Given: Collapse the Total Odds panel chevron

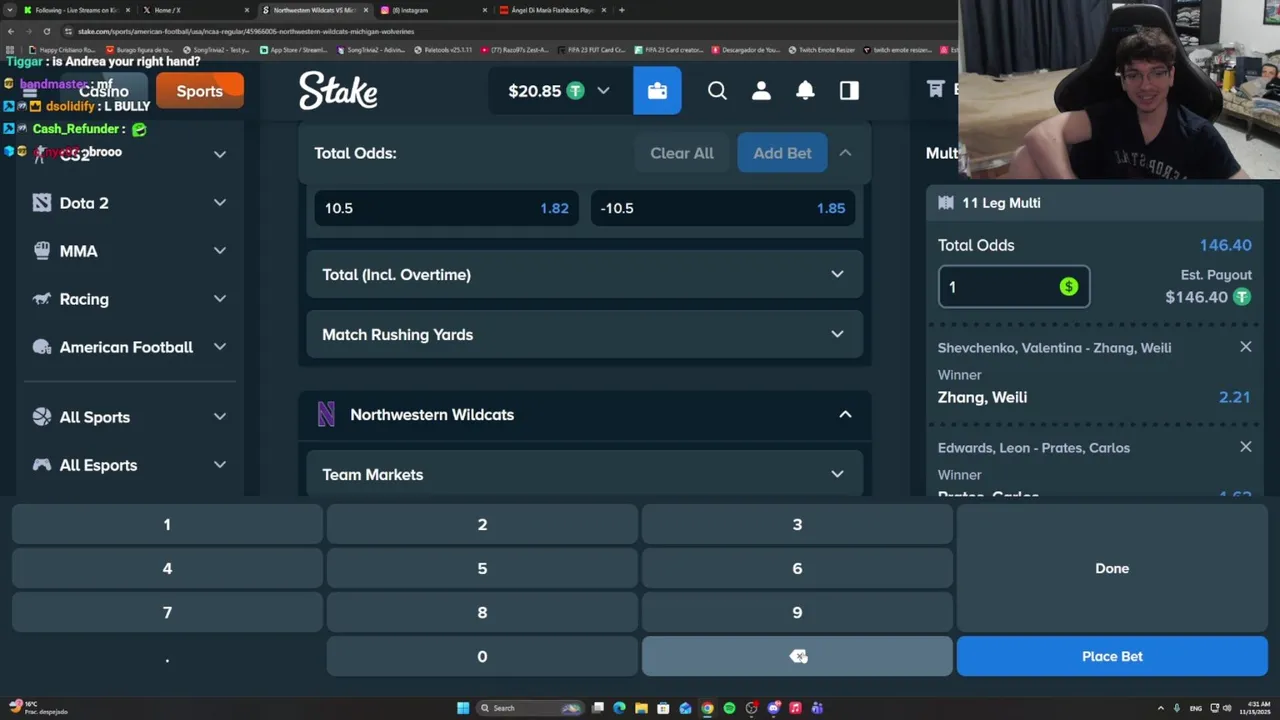Looking at the screenshot, I should tap(845, 153).
